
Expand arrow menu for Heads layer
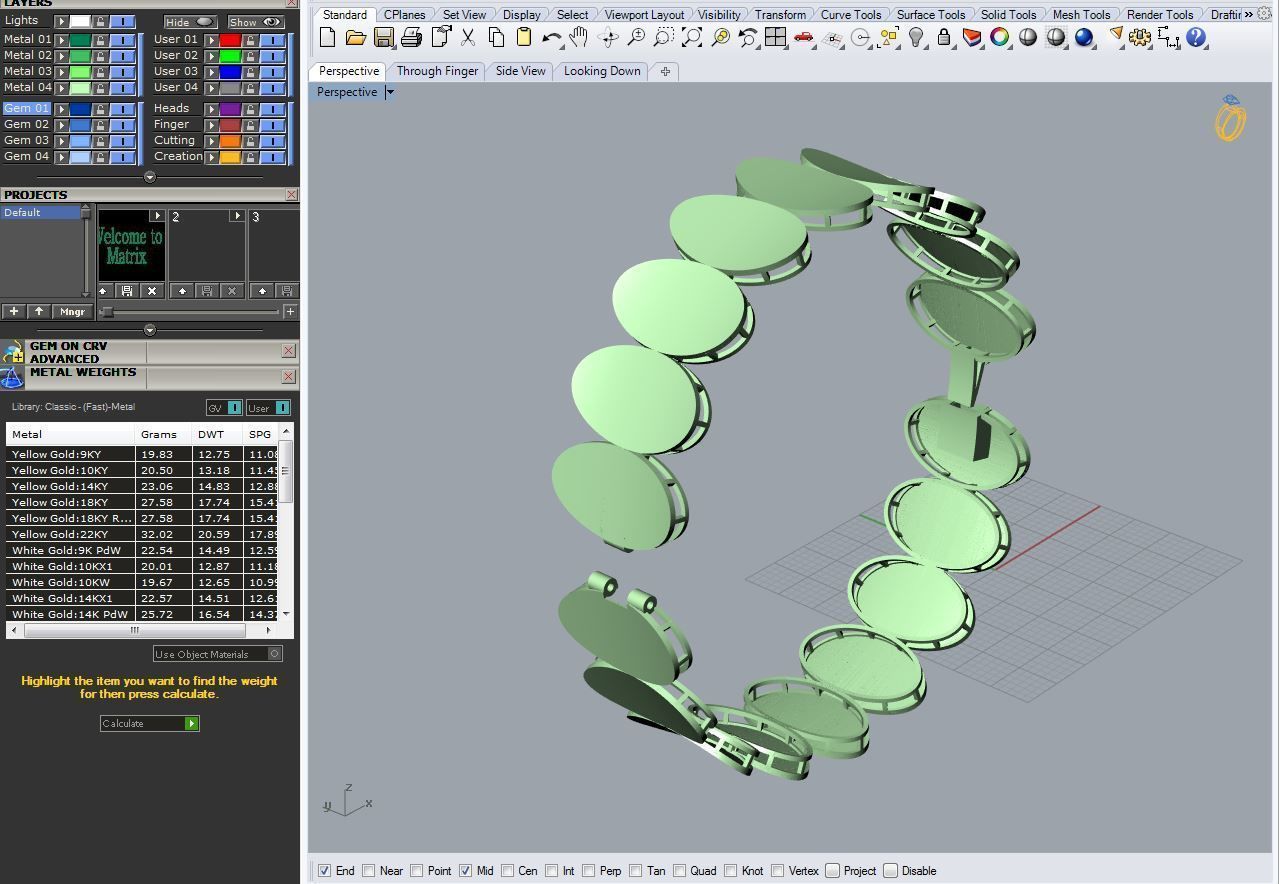pyautogui.click(x=211, y=109)
